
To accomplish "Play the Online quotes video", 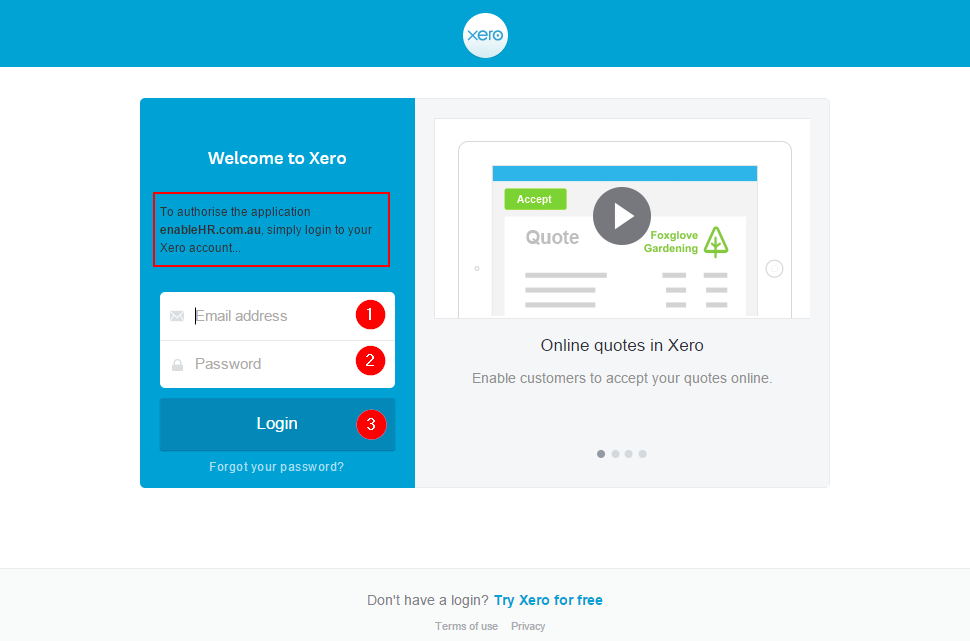I will point(622,216).
